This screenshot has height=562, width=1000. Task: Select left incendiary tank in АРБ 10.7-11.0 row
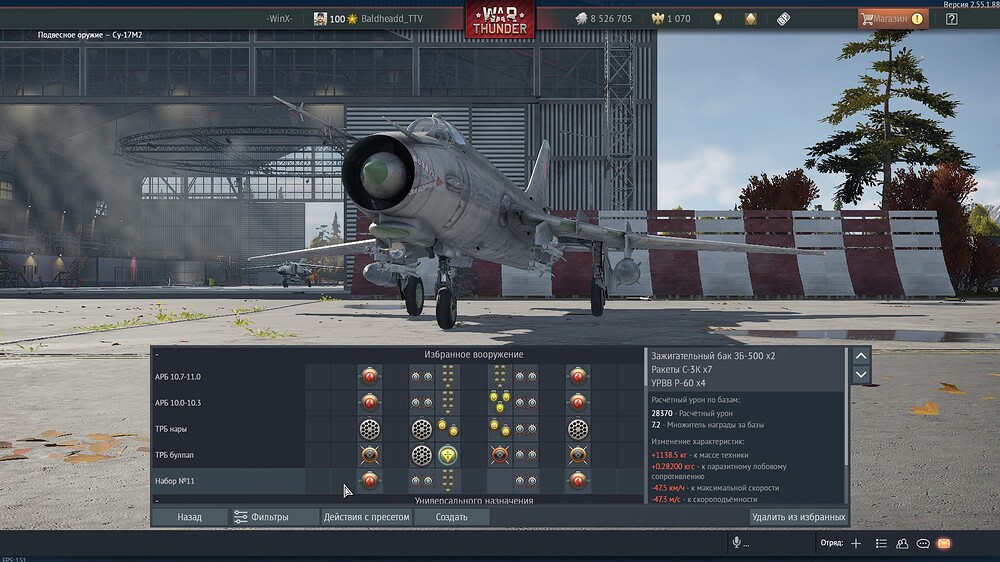tap(369, 376)
